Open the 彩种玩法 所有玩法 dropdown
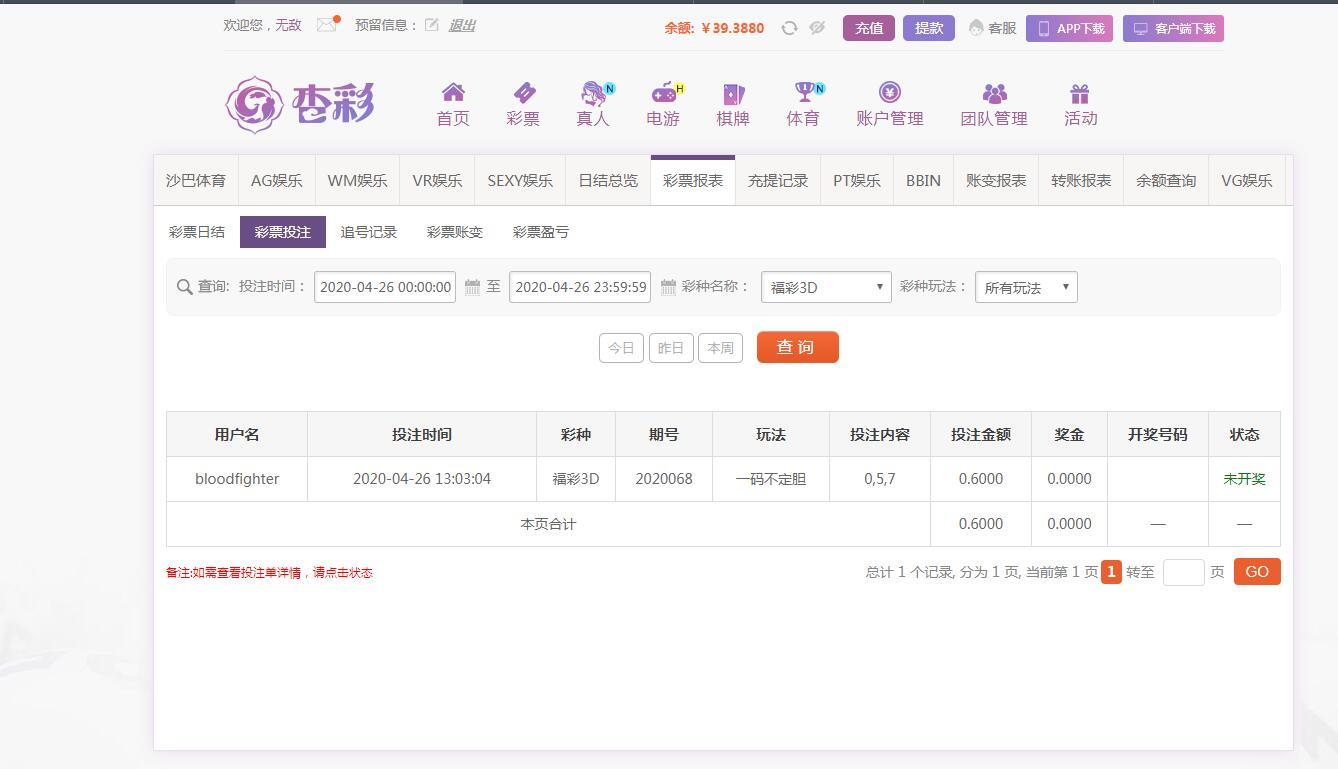Viewport: 1338px width, 769px height. point(1026,287)
